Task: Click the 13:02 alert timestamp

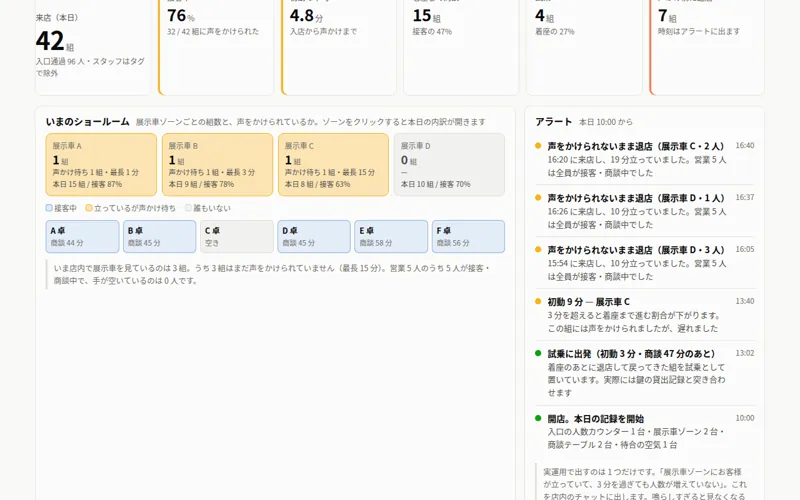Action: click(744, 353)
